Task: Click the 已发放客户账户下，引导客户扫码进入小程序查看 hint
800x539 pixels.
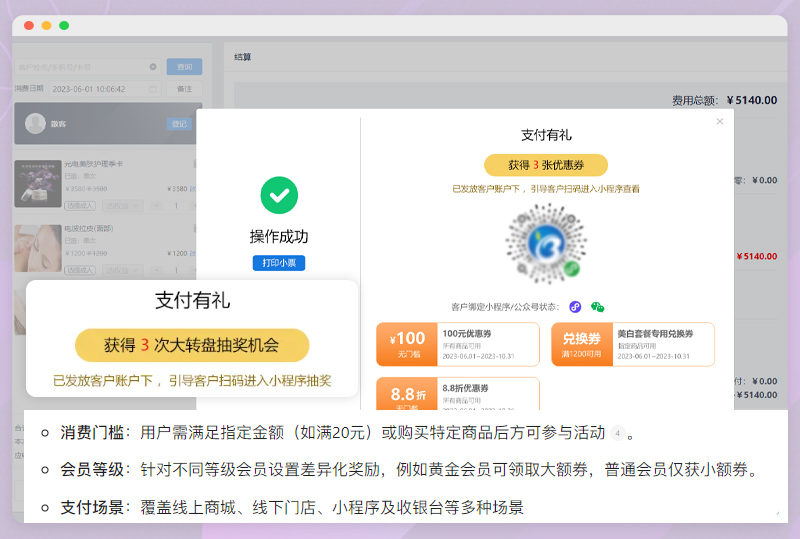Action: tap(546, 189)
